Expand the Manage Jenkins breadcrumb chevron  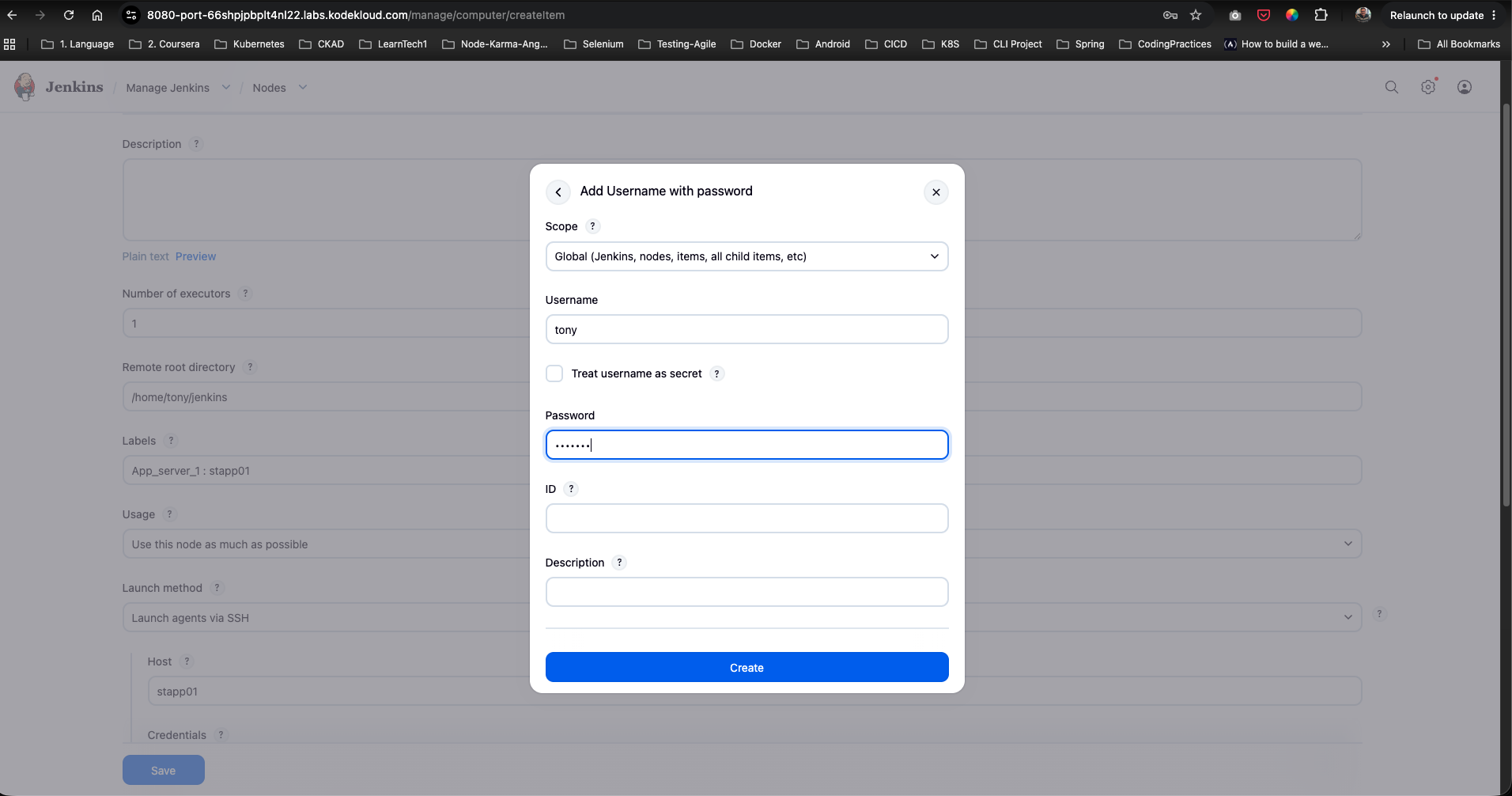tap(226, 88)
